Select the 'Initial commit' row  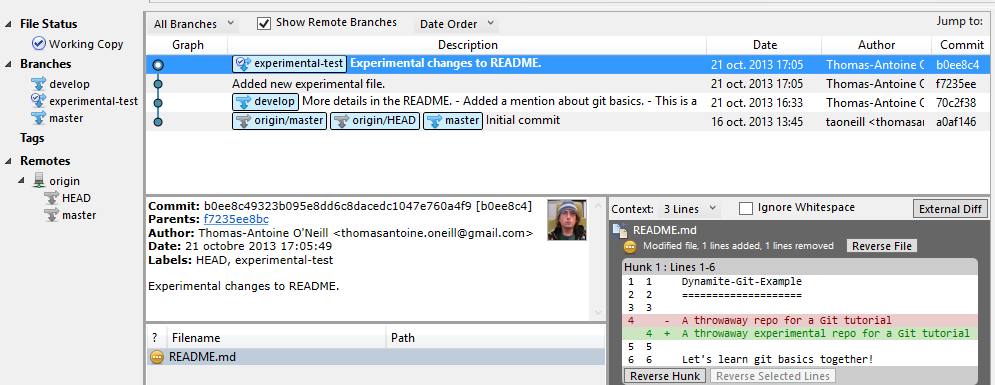coord(568,121)
